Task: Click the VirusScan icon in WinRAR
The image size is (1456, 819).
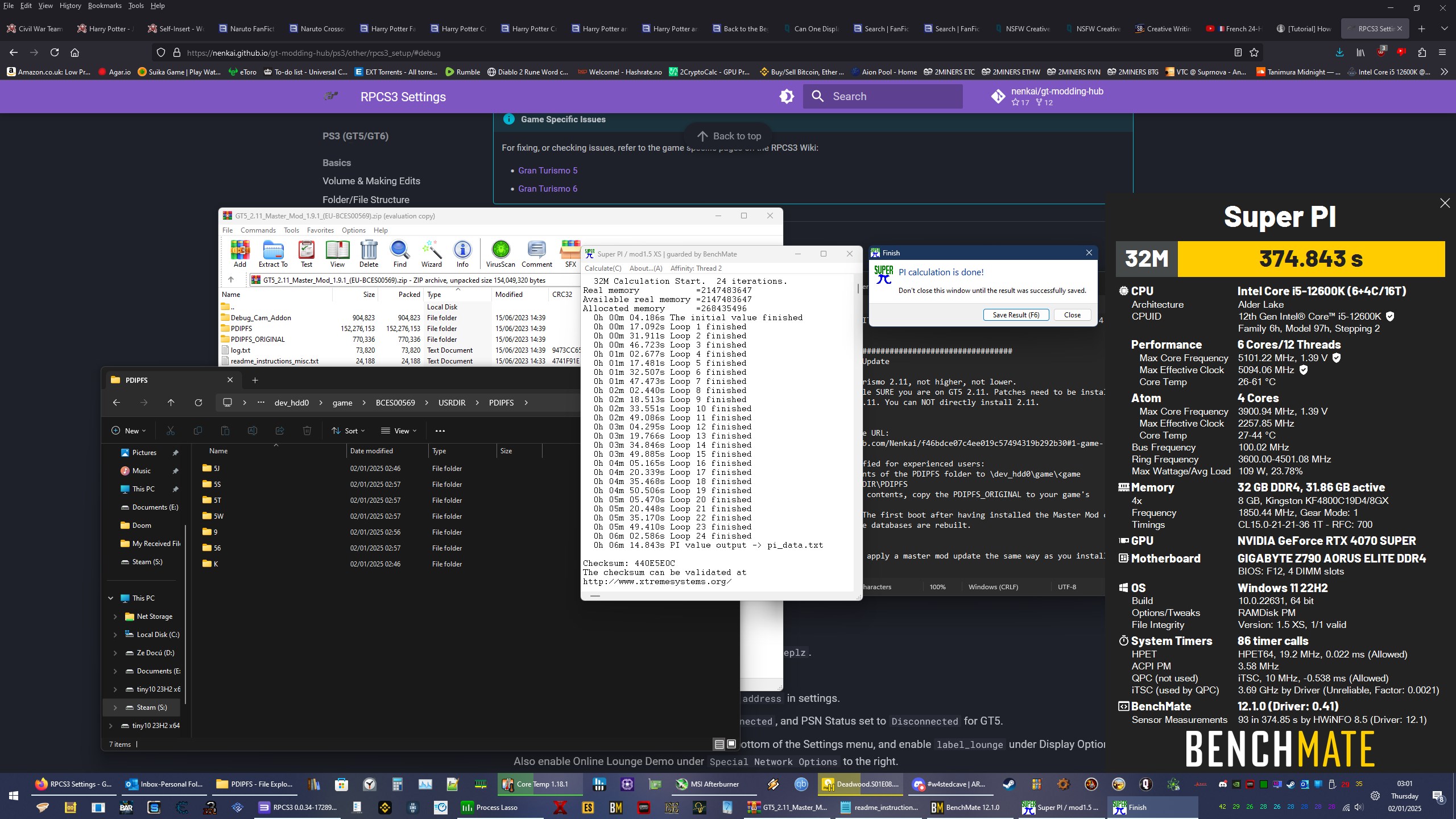Action: 500,254
